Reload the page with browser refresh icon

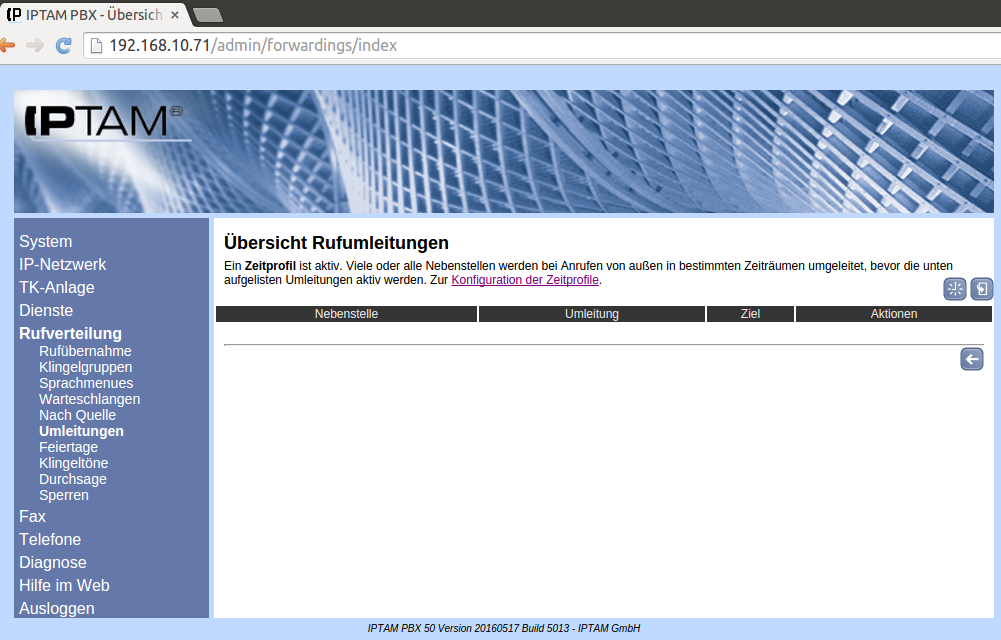(x=63, y=46)
